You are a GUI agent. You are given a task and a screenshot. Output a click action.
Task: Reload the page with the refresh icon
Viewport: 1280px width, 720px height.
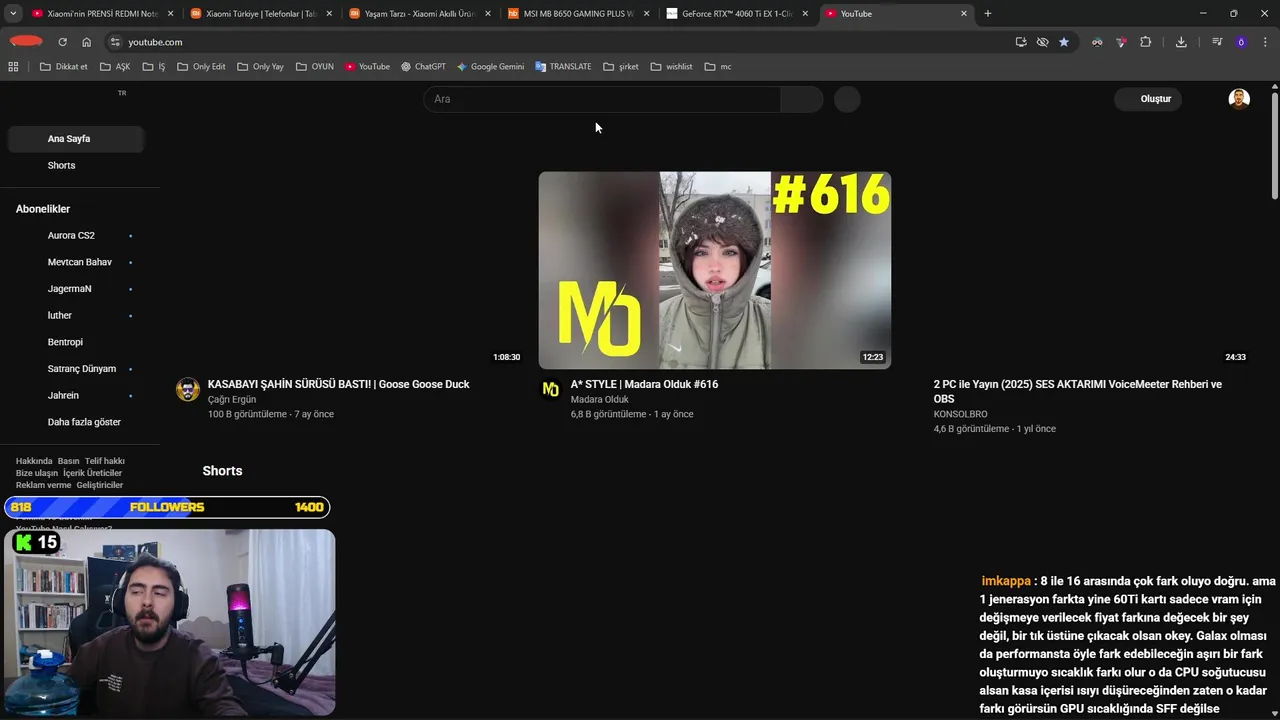(x=62, y=42)
